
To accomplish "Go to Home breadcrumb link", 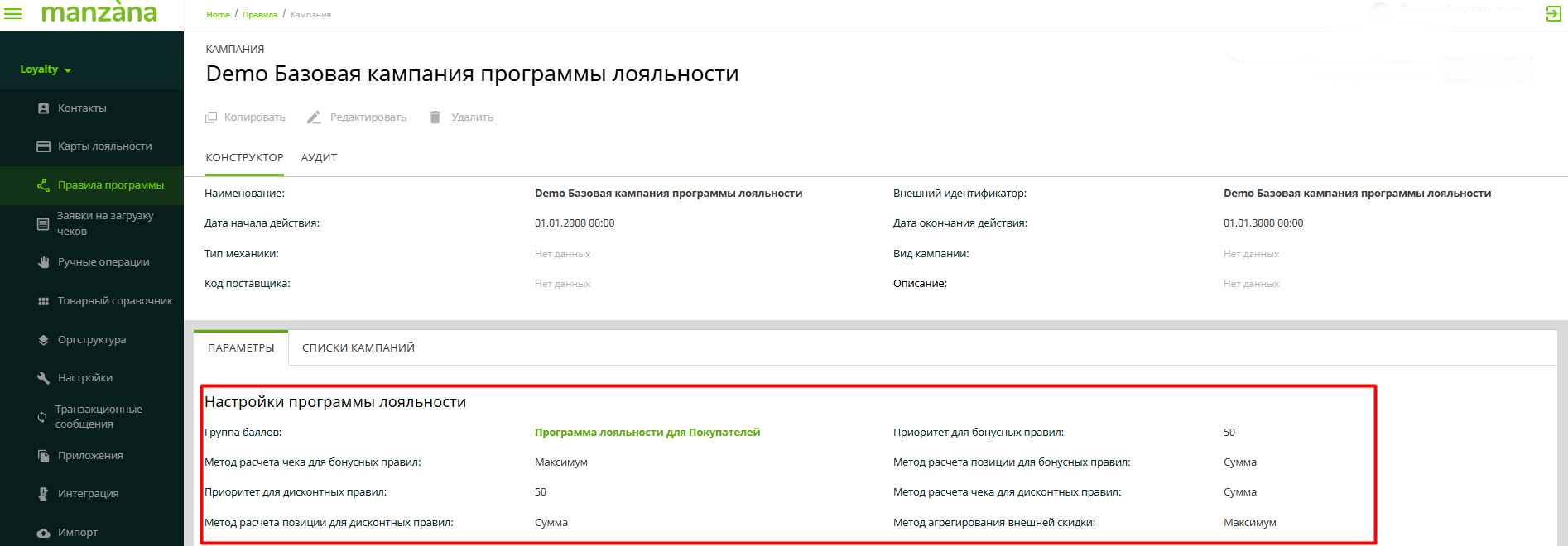I will pyautogui.click(x=218, y=15).
